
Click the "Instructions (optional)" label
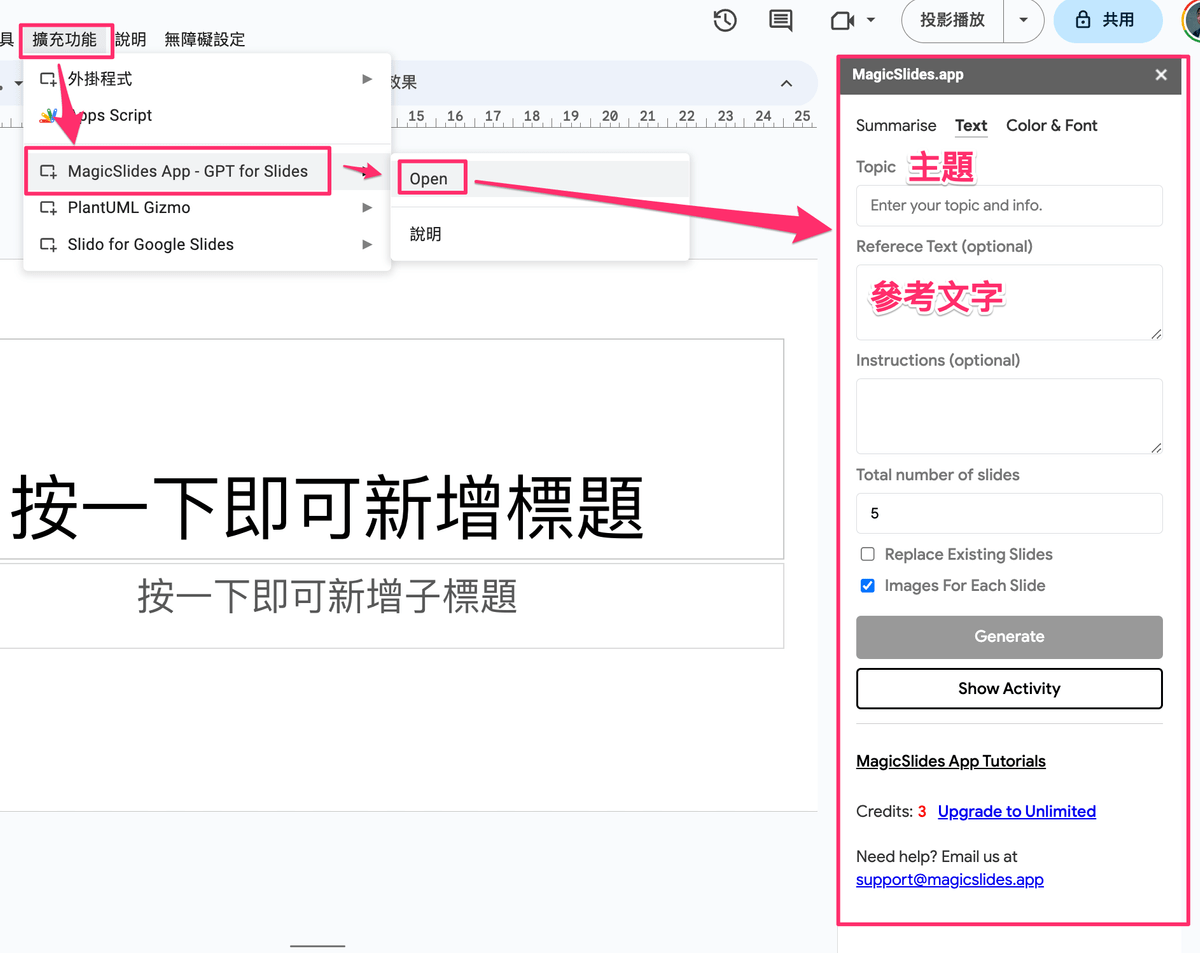938,360
